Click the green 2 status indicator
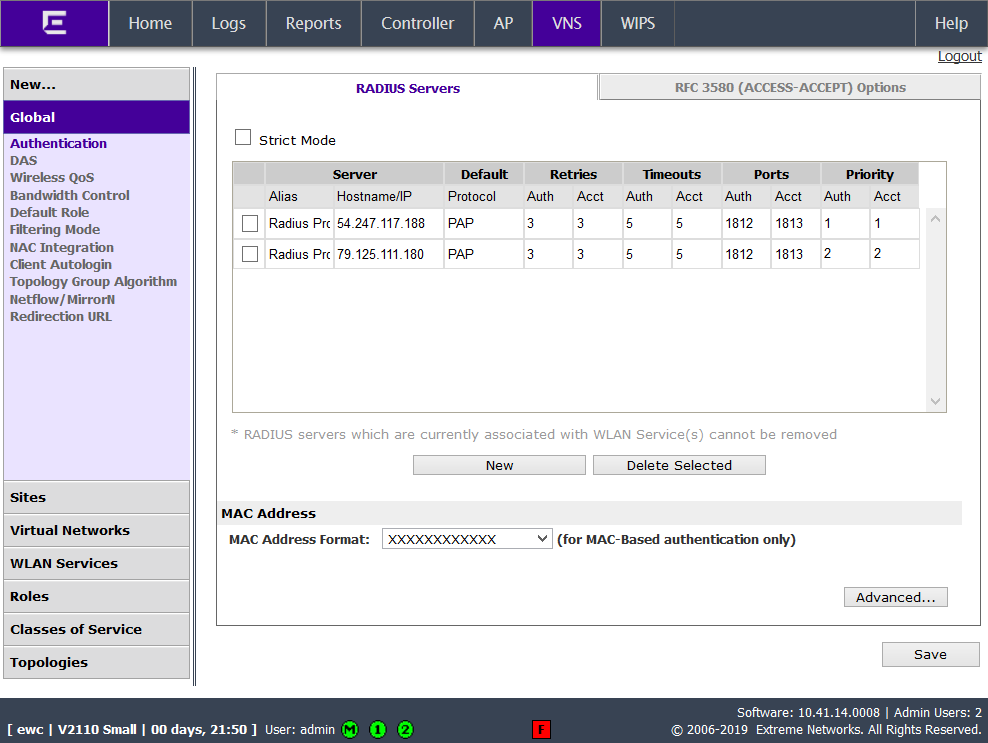This screenshot has height=743, width=988. (406, 730)
